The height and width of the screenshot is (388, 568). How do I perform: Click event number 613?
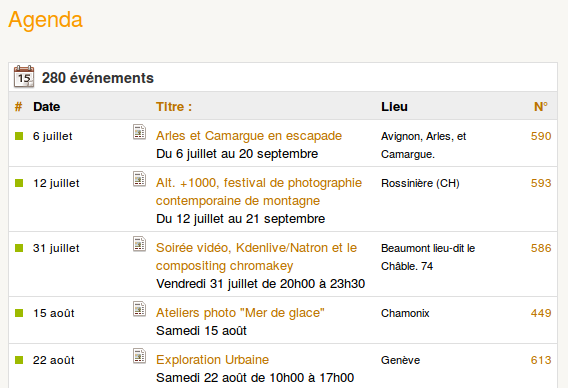coord(541,360)
